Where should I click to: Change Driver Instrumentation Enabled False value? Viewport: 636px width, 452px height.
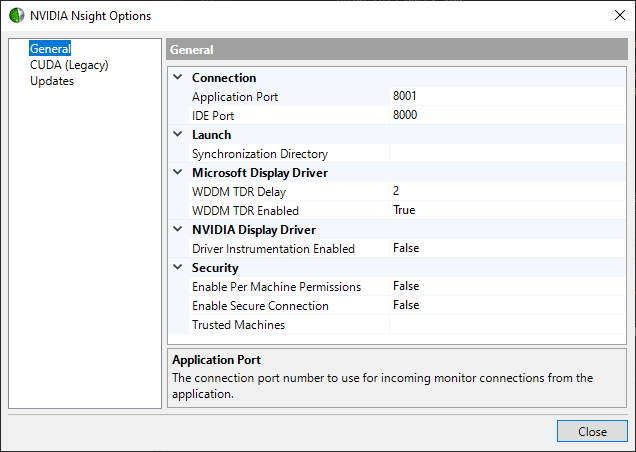(x=507, y=248)
